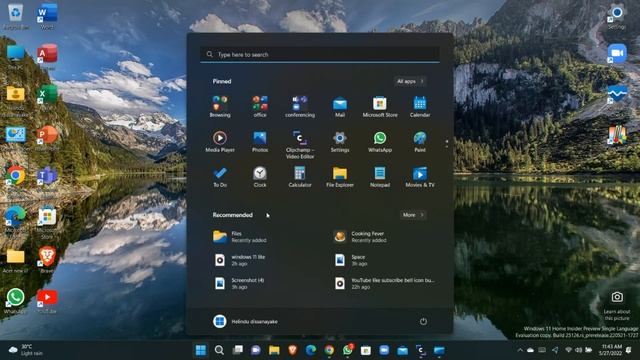Open Brave browser from the taskbar
640x360 pixels.
(x=292, y=350)
